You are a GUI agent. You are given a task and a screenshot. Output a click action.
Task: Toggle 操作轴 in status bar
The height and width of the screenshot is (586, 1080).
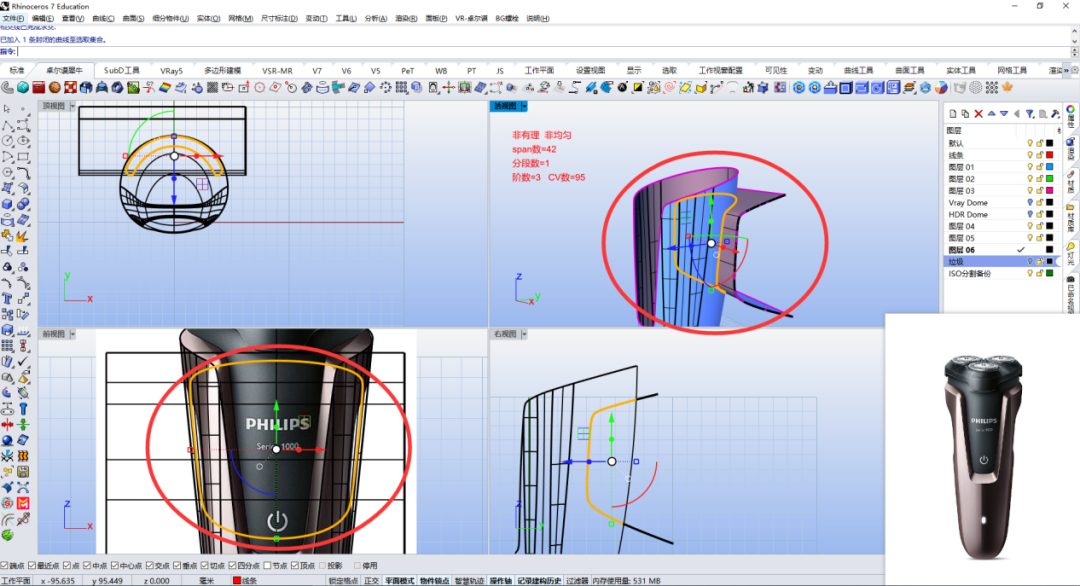(501, 581)
